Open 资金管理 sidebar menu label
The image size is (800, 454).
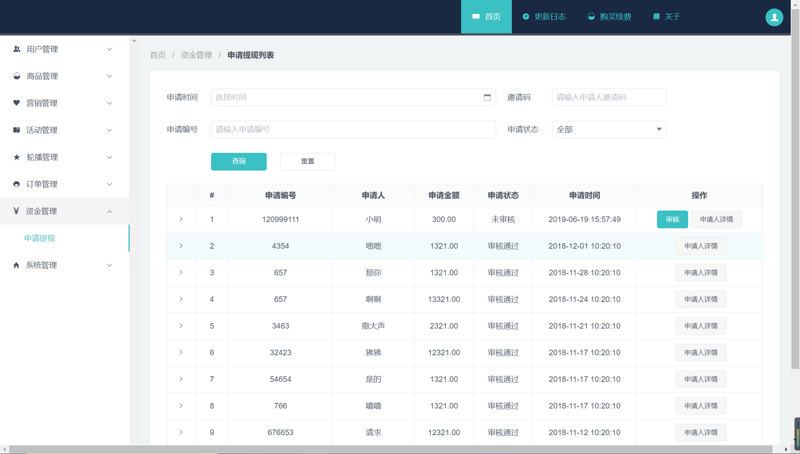click(41, 211)
